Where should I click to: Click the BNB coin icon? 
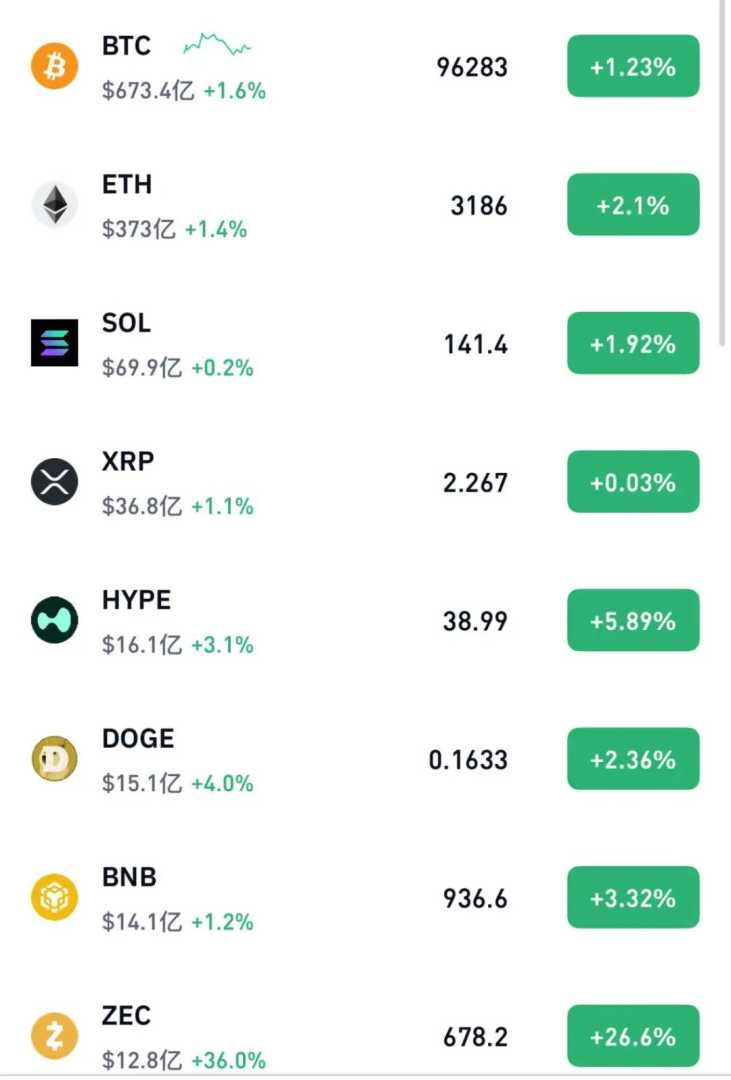(54, 897)
